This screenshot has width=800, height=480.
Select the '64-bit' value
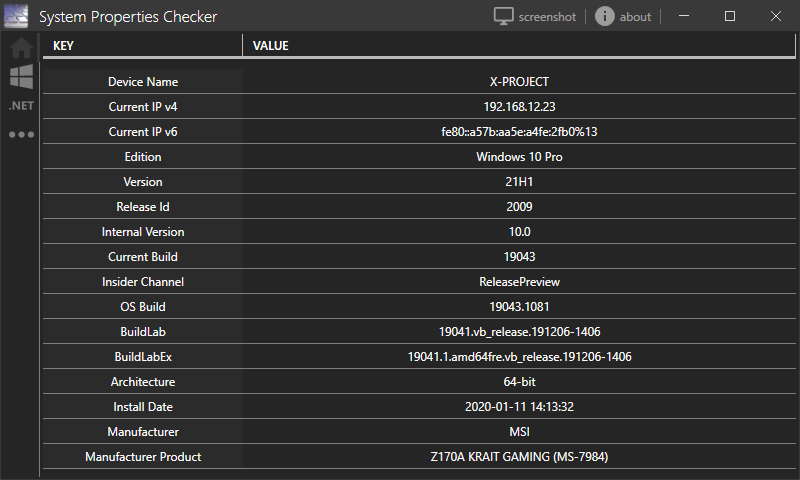[519, 382]
